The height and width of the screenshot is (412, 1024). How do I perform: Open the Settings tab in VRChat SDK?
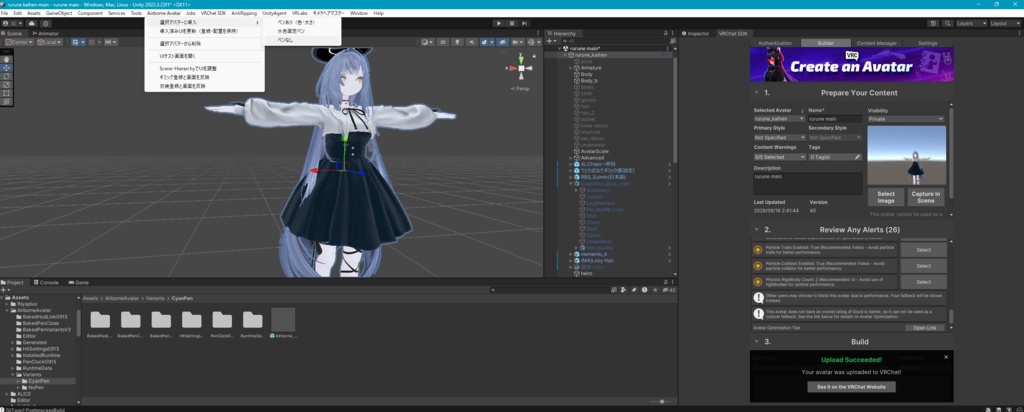point(927,43)
